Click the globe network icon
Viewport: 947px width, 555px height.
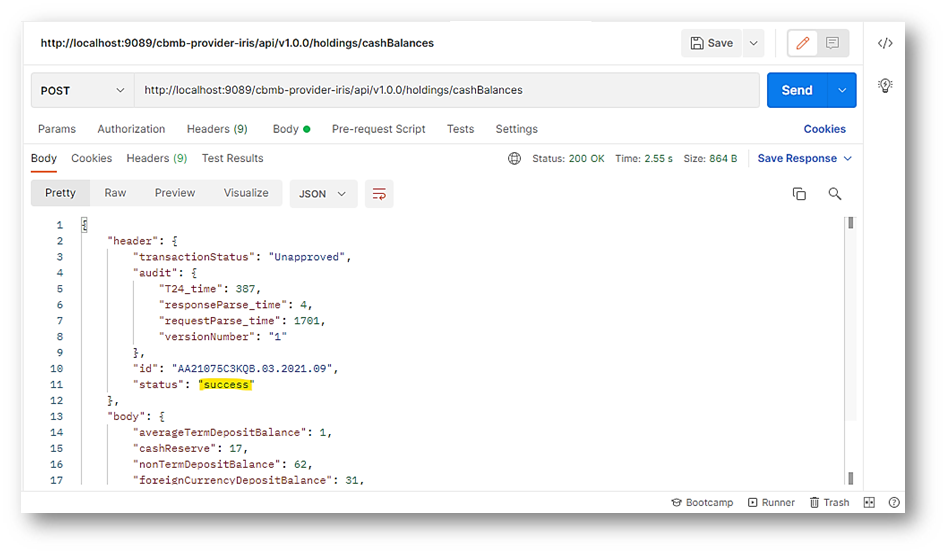coord(515,159)
